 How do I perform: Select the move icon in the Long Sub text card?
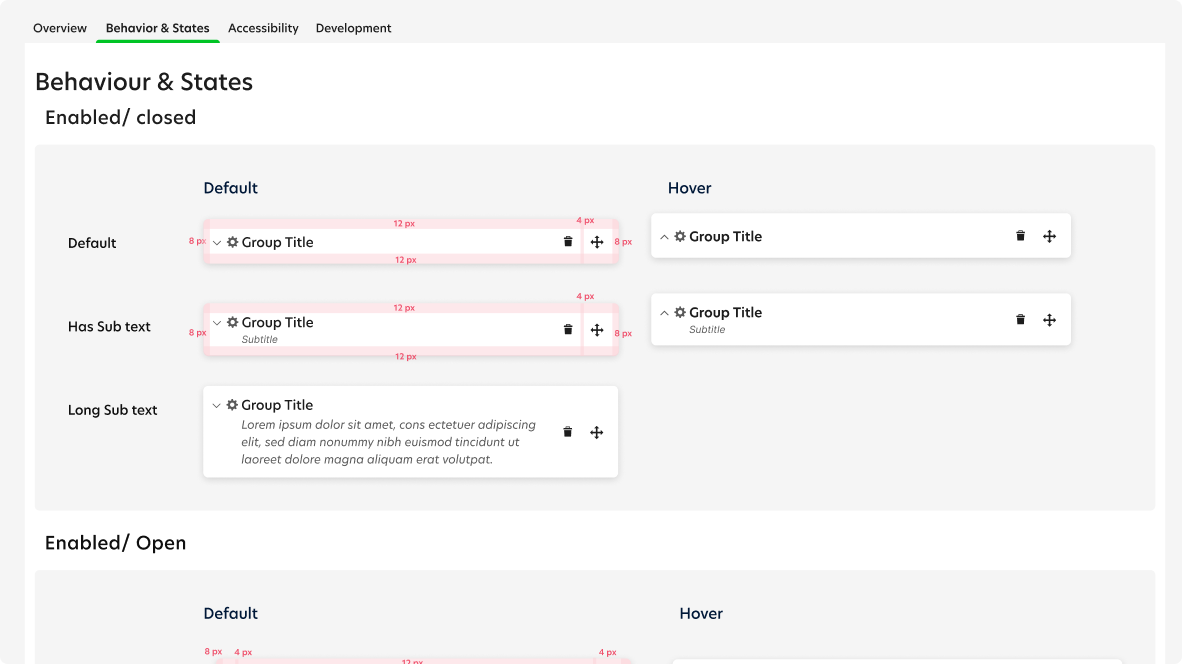596,432
